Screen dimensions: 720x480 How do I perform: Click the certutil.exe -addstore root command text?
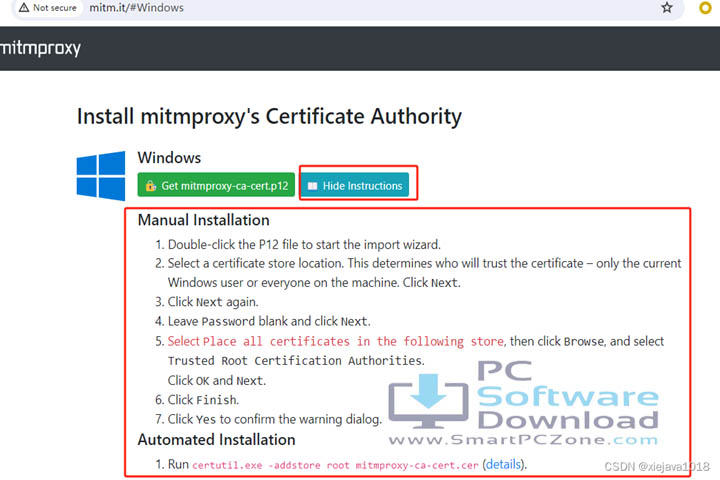(335, 465)
